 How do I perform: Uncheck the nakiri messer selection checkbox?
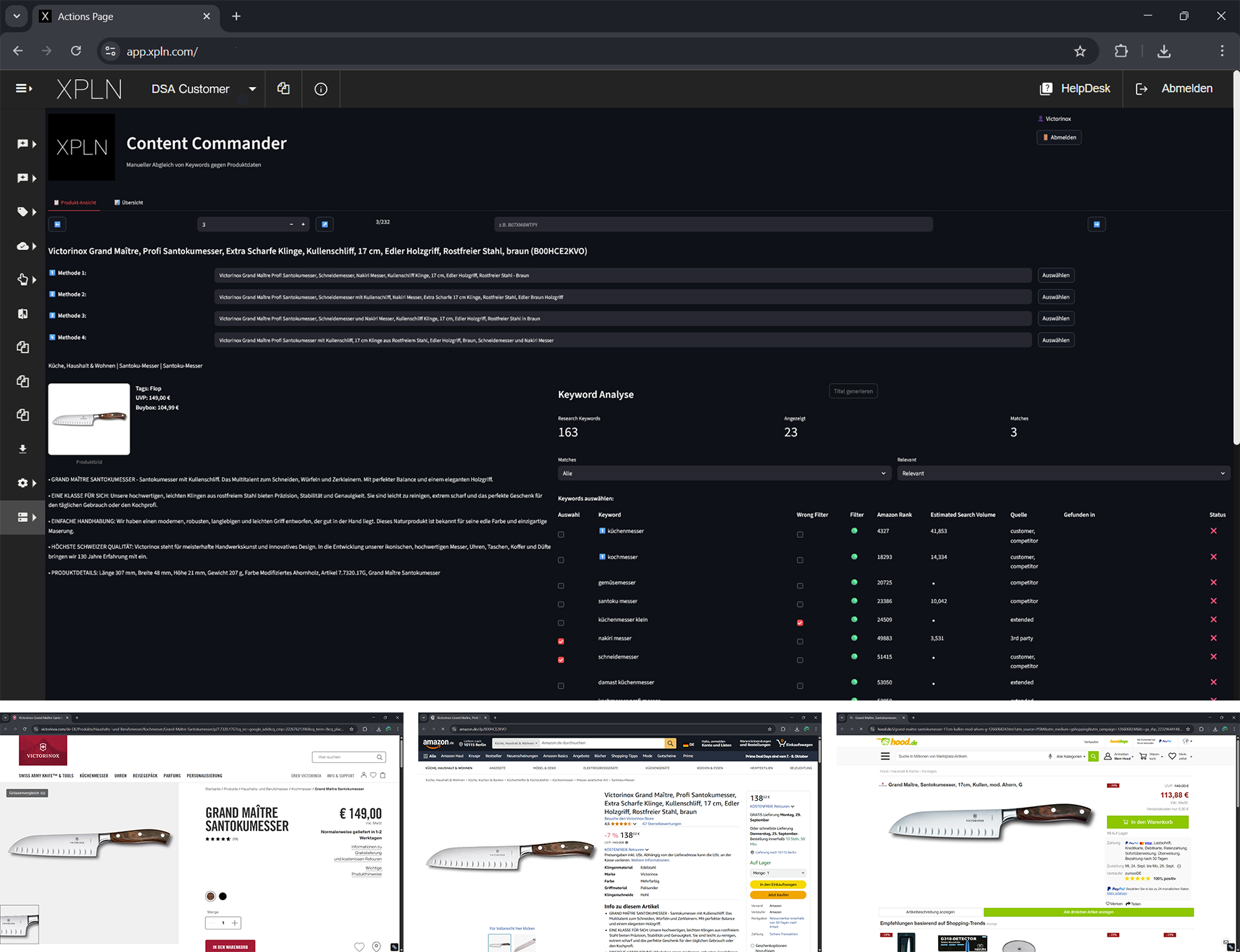pos(560,641)
